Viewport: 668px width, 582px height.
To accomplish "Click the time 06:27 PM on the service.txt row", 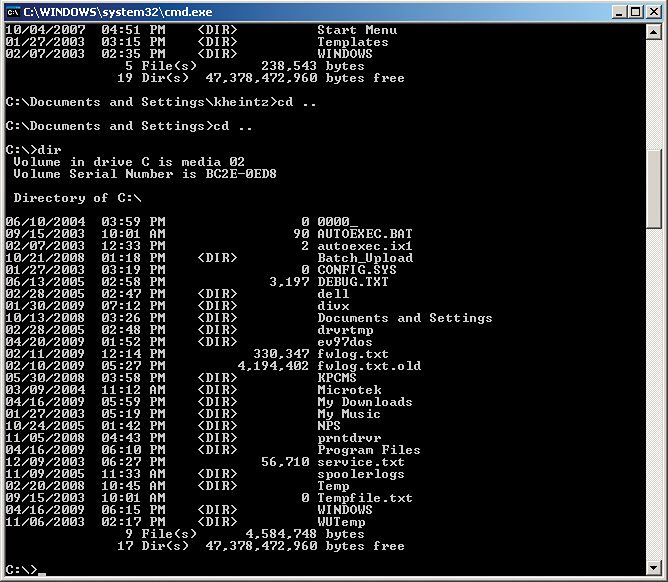I will [x=133, y=462].
